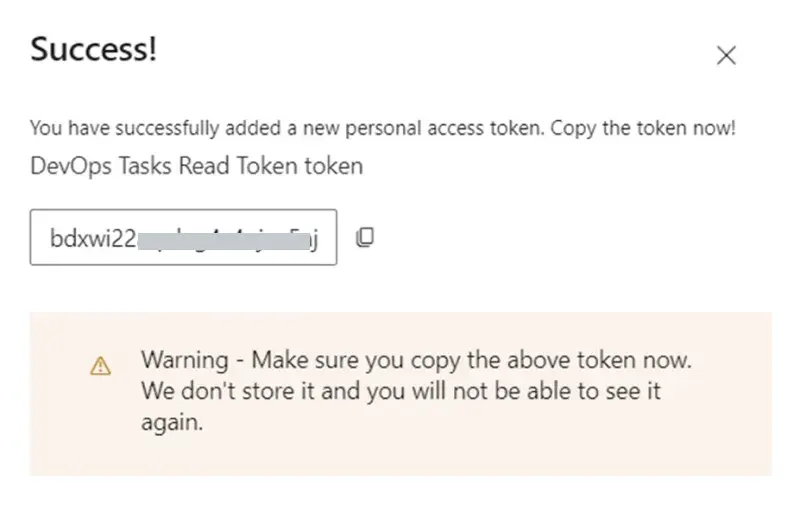800x523 pixels.
Task: Click the 'Copy the token now!' sentence
Action: tap(643, 128)
